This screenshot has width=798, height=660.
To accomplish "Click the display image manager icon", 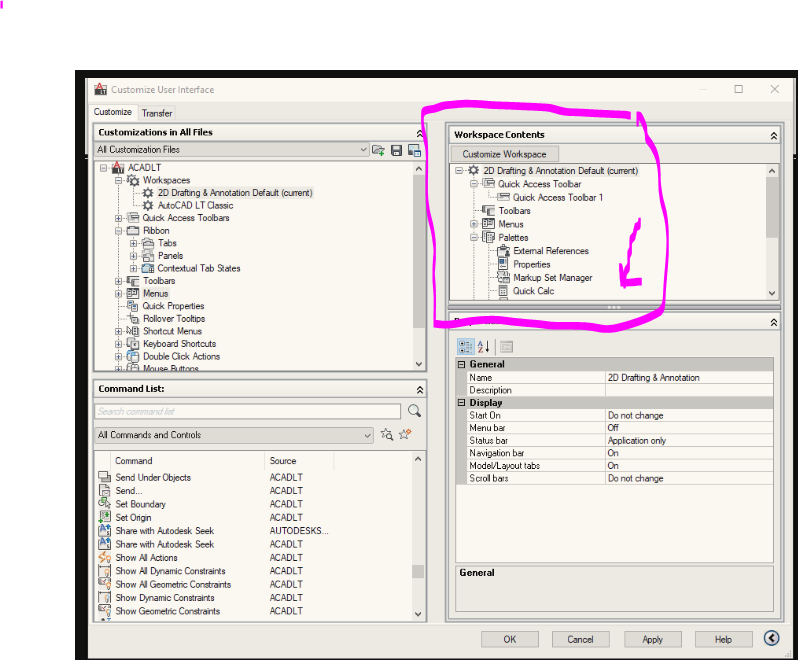I will pos(414,150).
